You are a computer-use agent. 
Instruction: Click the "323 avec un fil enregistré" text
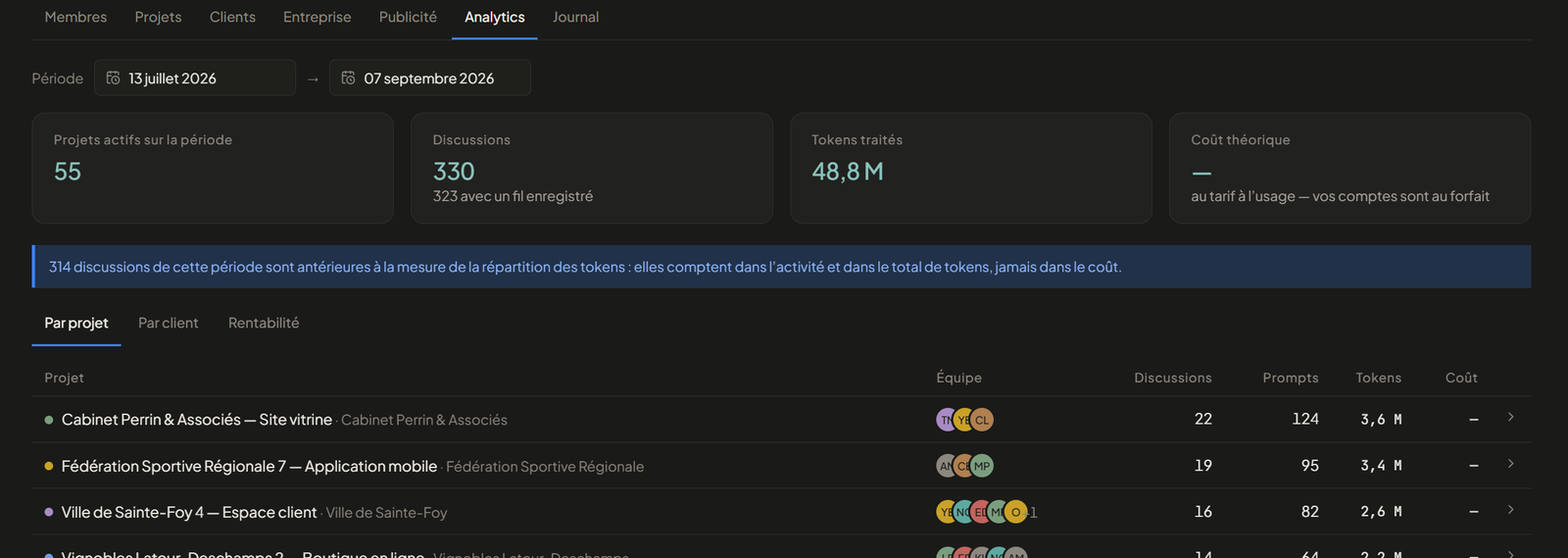513,196
